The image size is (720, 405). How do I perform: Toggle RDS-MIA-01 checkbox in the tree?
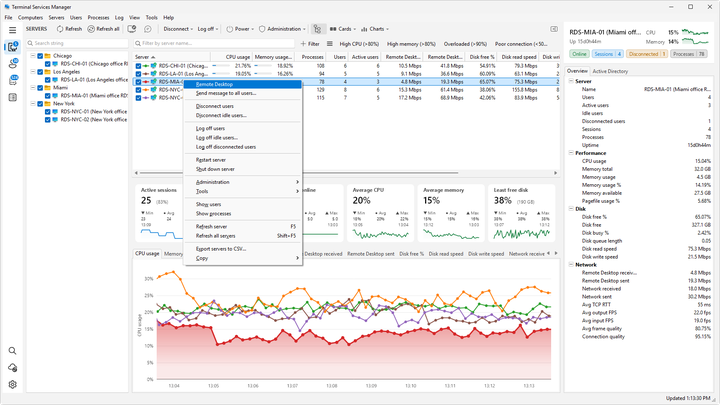click(48, 96)
